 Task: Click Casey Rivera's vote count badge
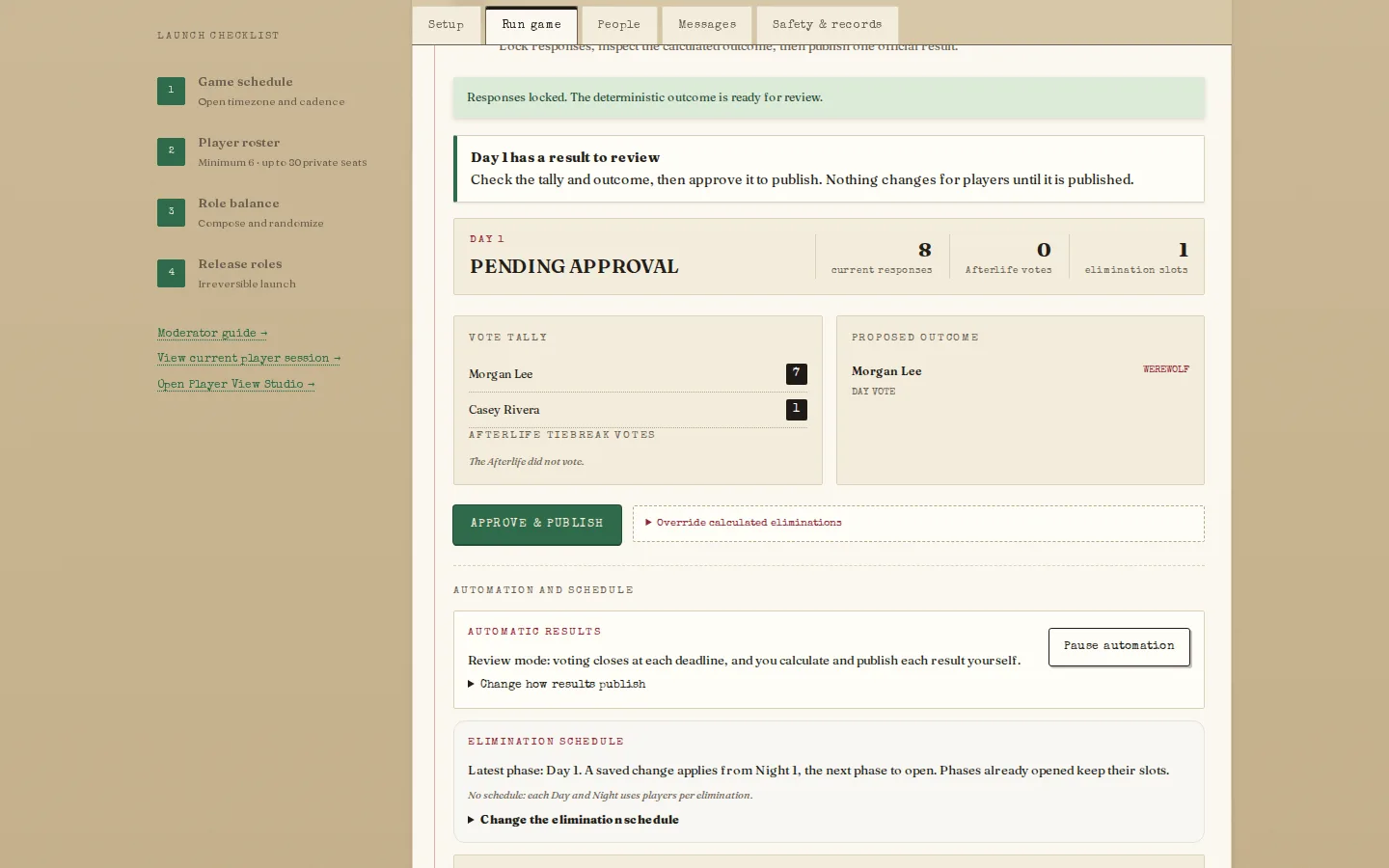tap(796, 409)
